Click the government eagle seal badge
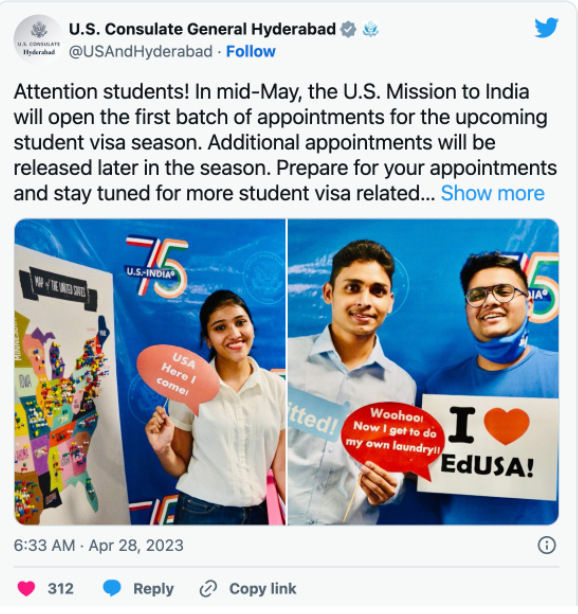This screenshot has height=614, width=578. (x=370, y=30)
